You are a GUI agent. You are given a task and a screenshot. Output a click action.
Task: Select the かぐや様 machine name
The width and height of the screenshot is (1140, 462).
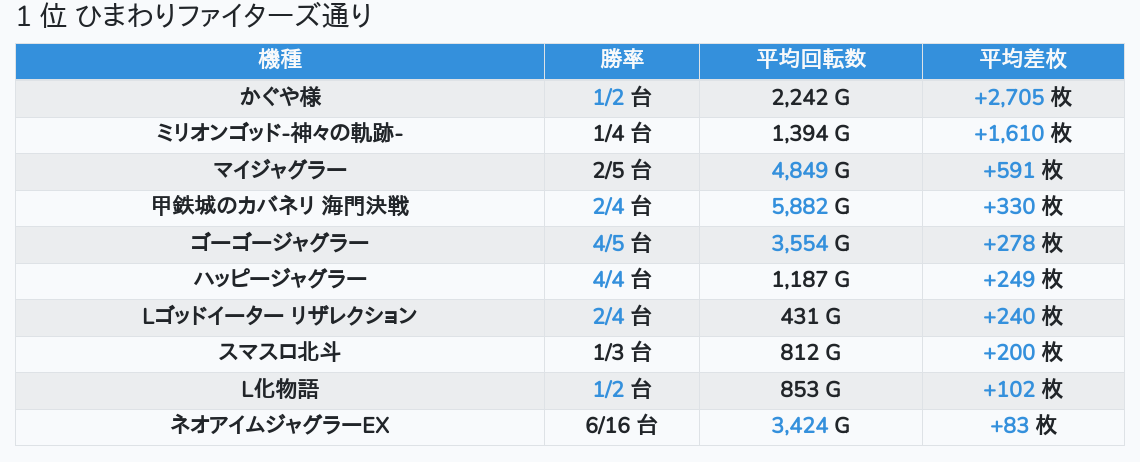point(280,97)
